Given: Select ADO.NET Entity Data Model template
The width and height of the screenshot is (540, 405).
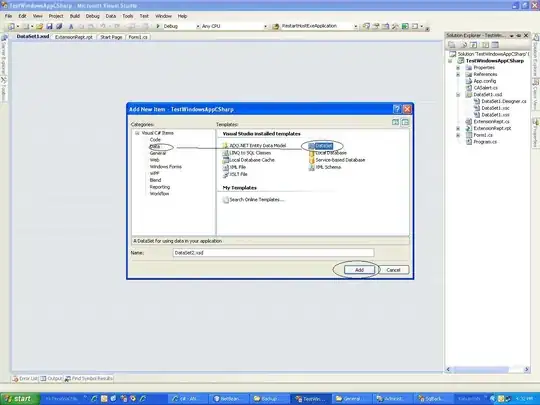Looking at the screenshot, I should 255,146.
